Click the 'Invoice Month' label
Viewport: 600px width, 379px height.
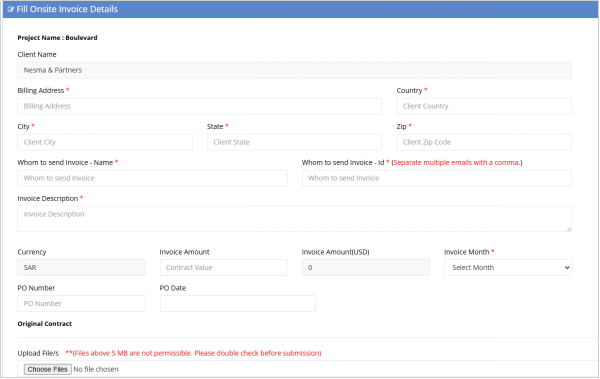(466, 252)
